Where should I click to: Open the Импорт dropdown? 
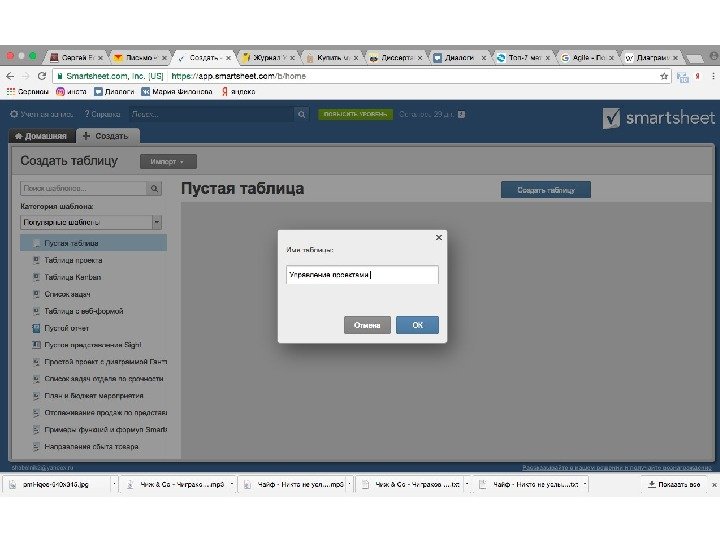pyautogui.click(x=168, y=162)
